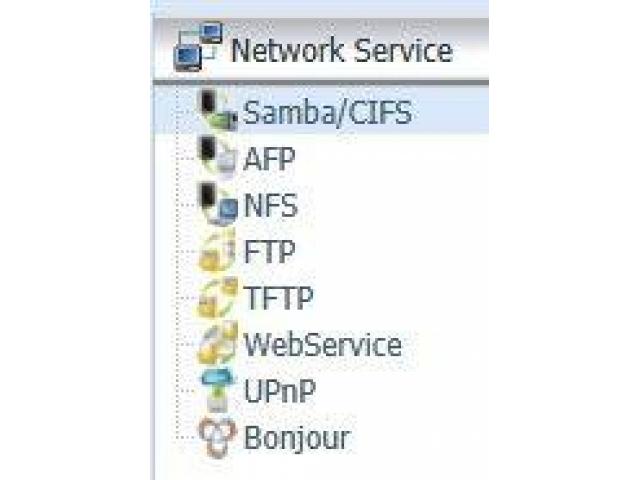Go to the UPnP entry
The width and height of the screenshot is (640, 480).
pos(280,391)
